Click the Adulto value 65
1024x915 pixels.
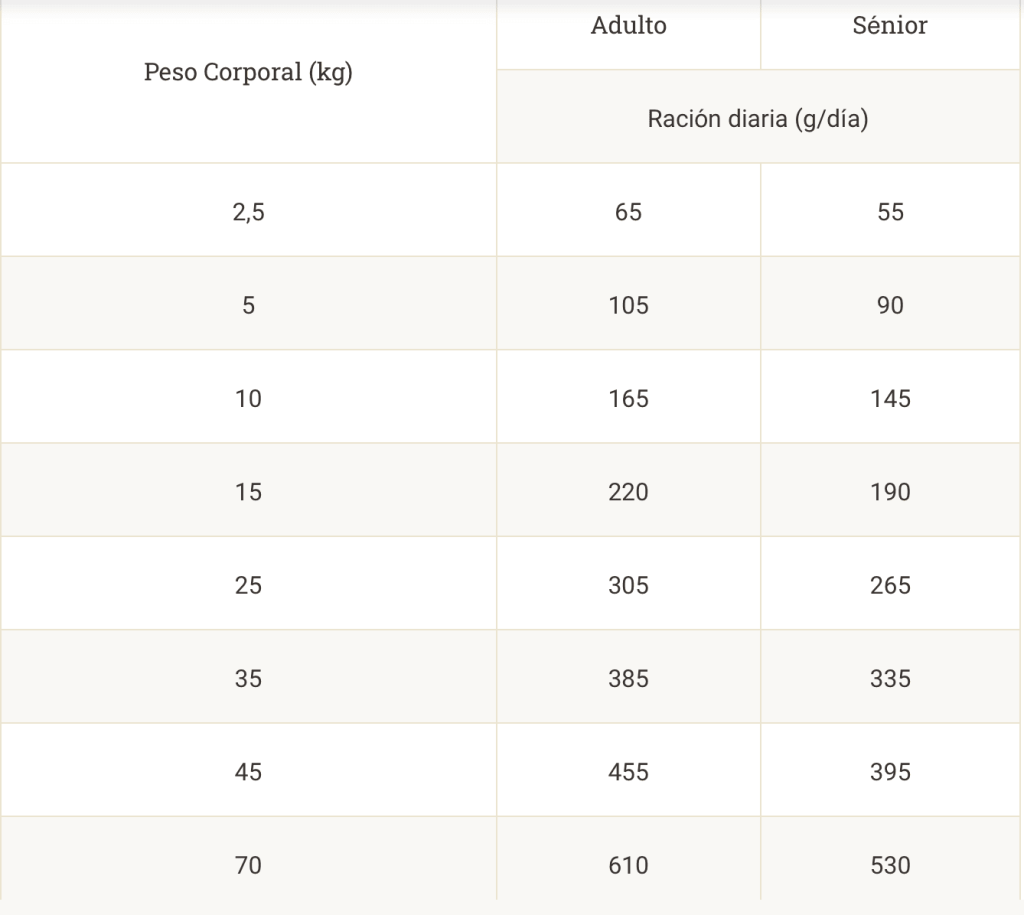click(628, 212)
